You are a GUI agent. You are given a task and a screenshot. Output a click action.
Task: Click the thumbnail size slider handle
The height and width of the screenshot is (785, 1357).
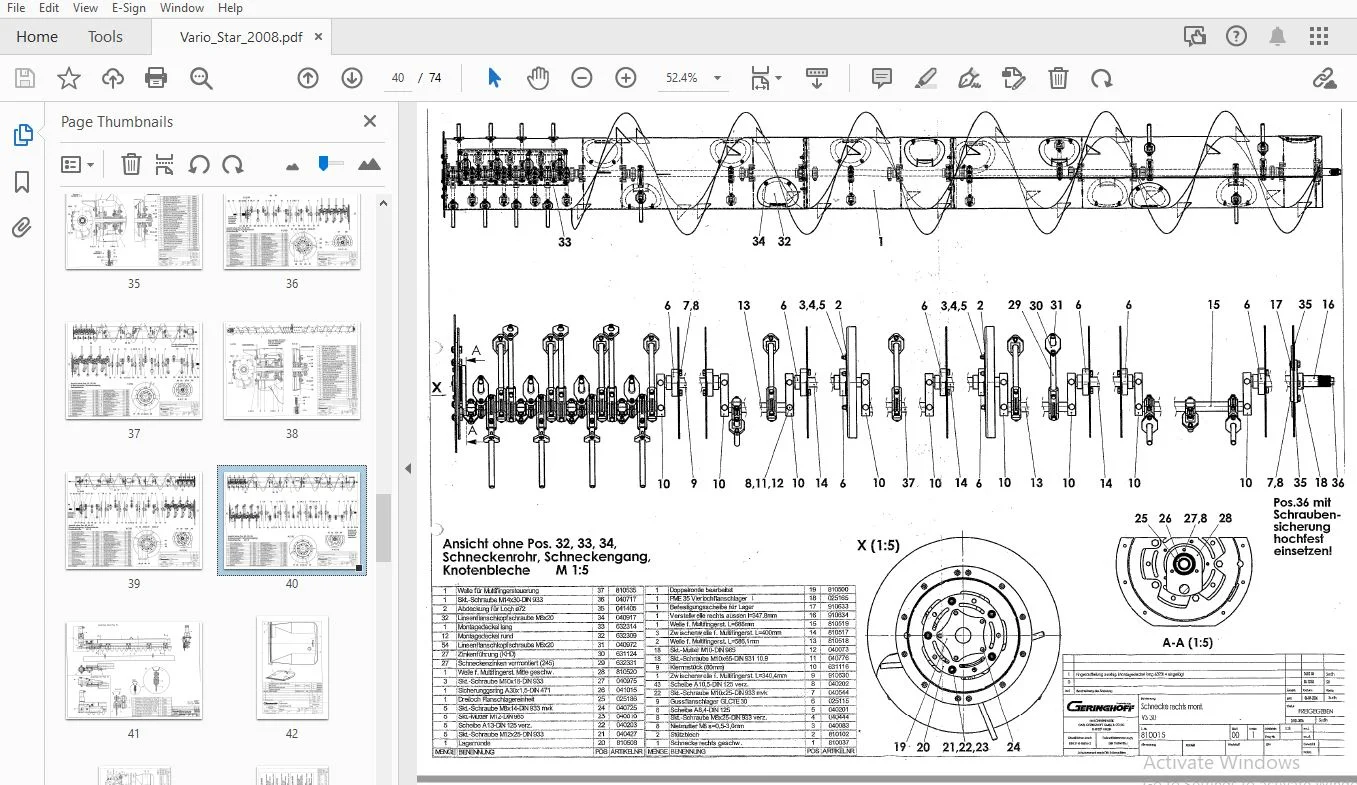click(x=324, y=163)
